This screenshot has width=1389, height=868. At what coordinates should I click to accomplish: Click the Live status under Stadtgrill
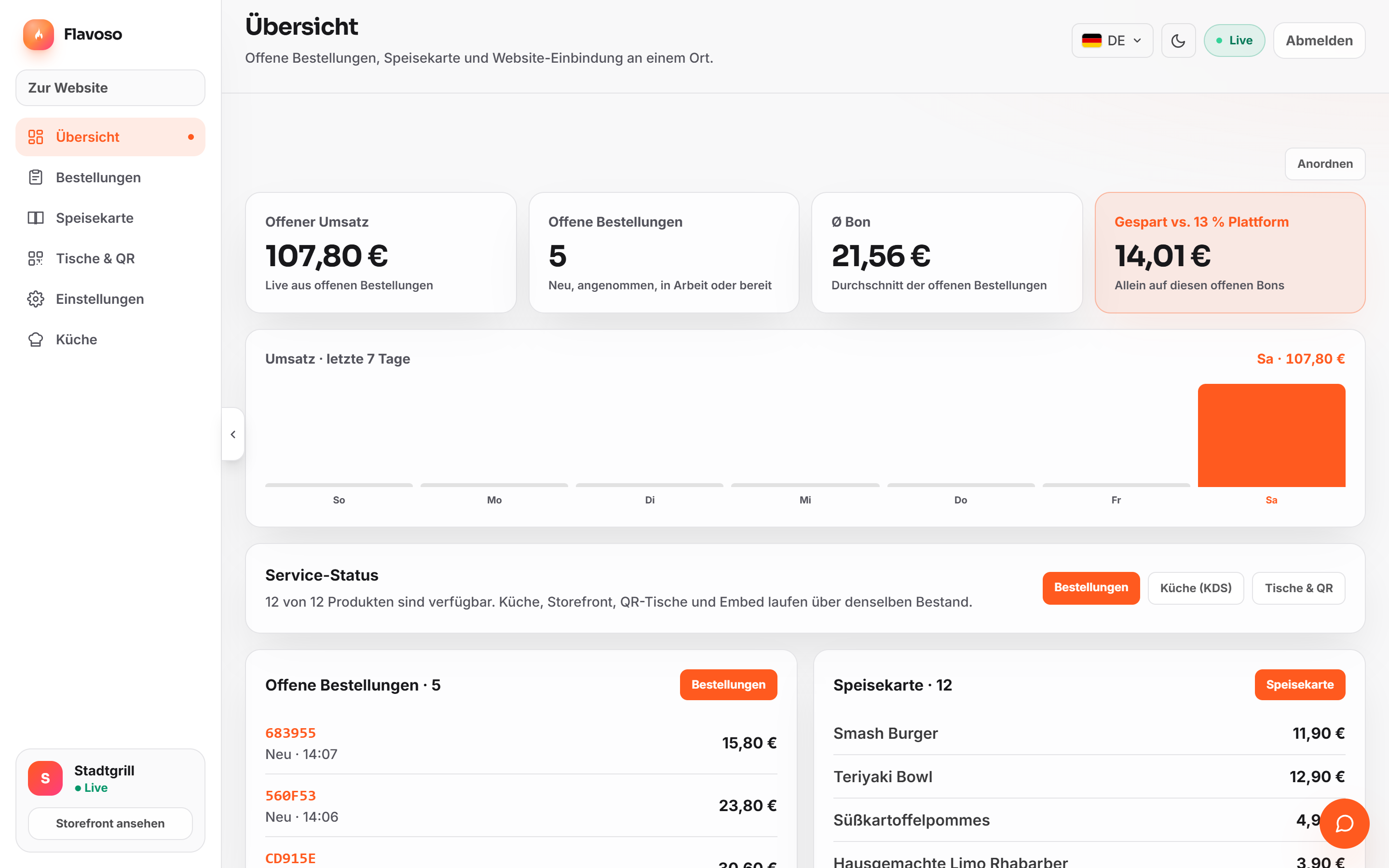[x=91, y=787]
